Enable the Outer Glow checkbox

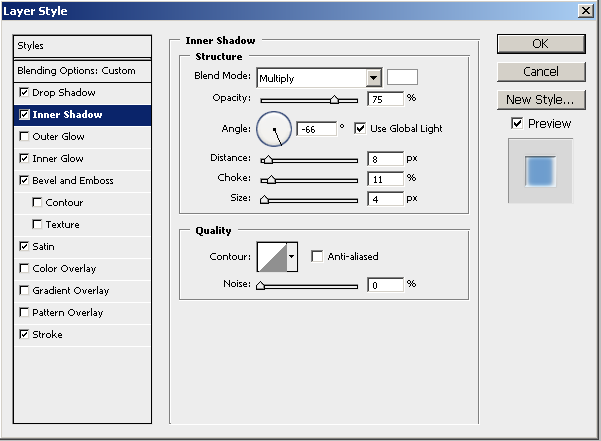point(24,137)
